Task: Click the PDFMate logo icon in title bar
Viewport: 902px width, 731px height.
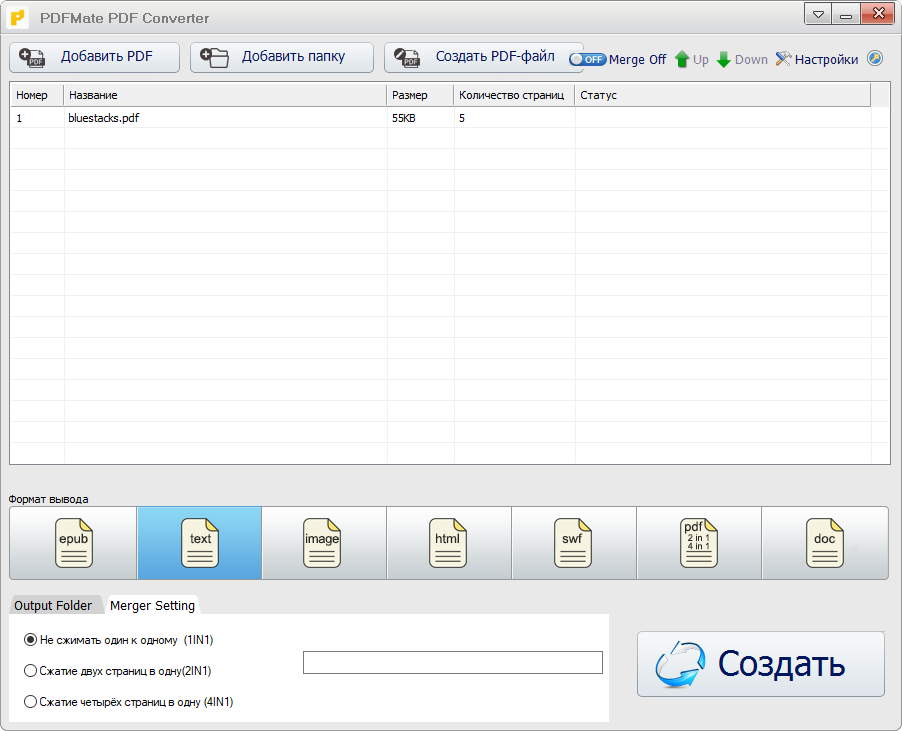Action: tap(17, 17)
